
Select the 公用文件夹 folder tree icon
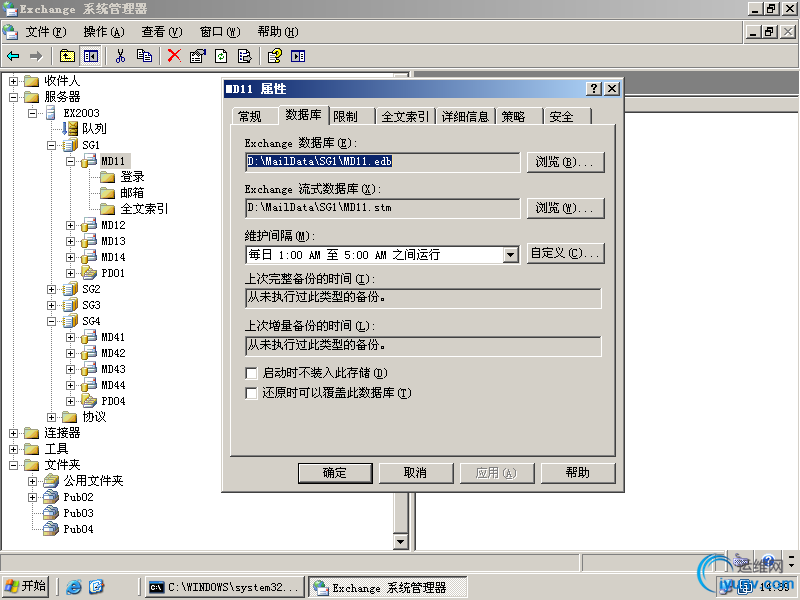pos(51,481)
